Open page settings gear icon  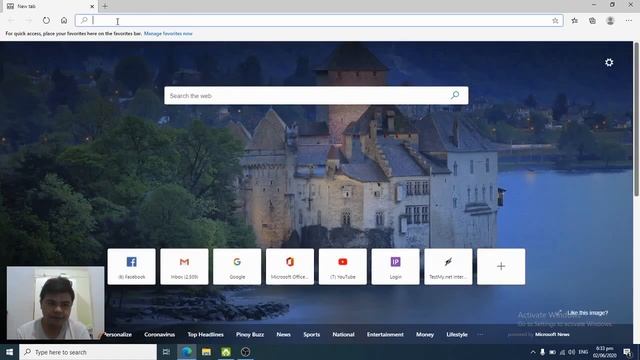click(609, 62)
